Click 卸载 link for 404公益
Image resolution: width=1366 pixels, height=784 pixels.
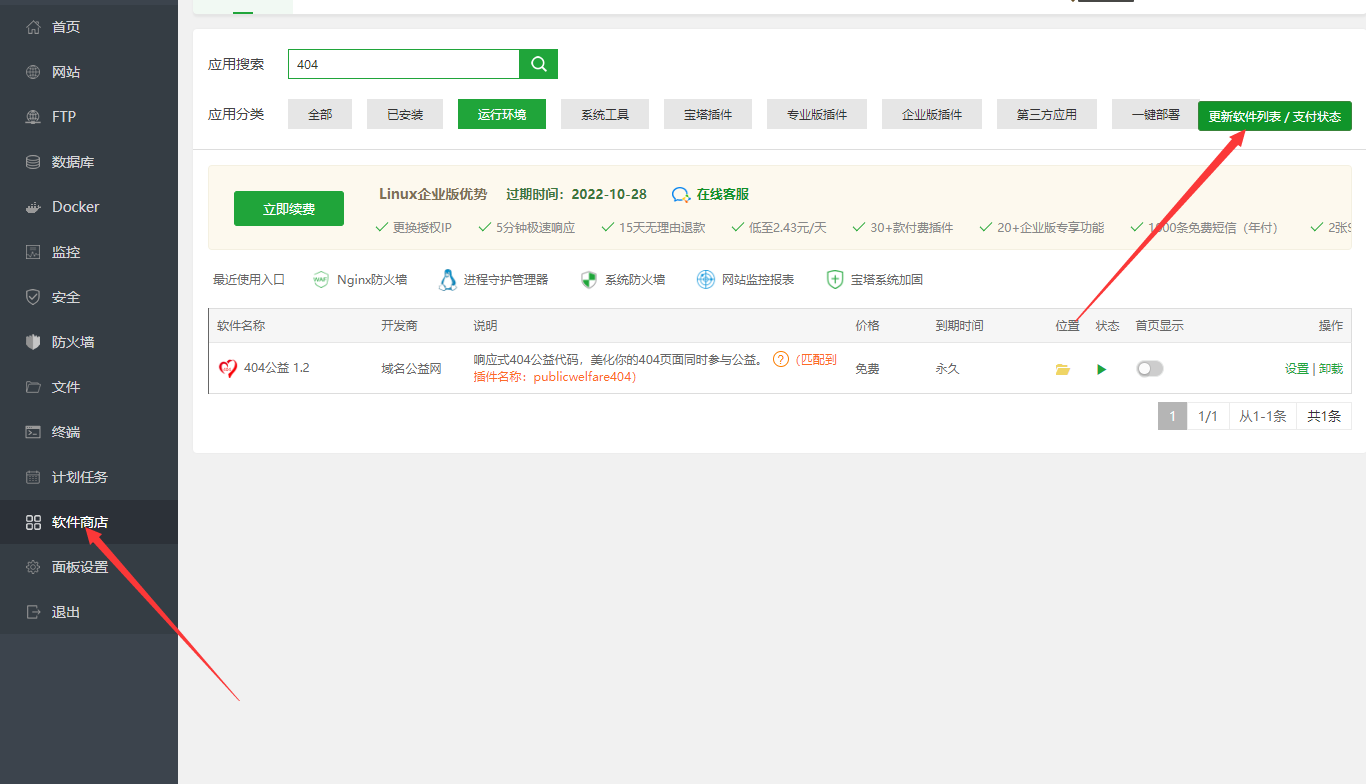pyautogui.click(x=1331, y=369)
